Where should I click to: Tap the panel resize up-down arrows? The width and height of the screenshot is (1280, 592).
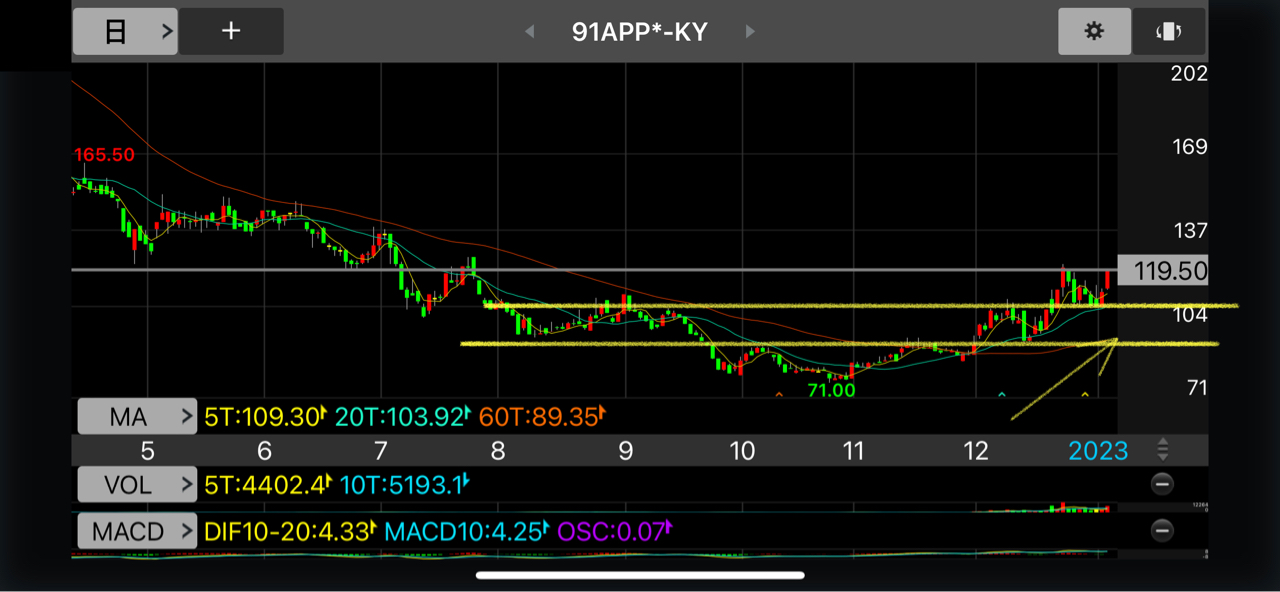[1162, 449]
